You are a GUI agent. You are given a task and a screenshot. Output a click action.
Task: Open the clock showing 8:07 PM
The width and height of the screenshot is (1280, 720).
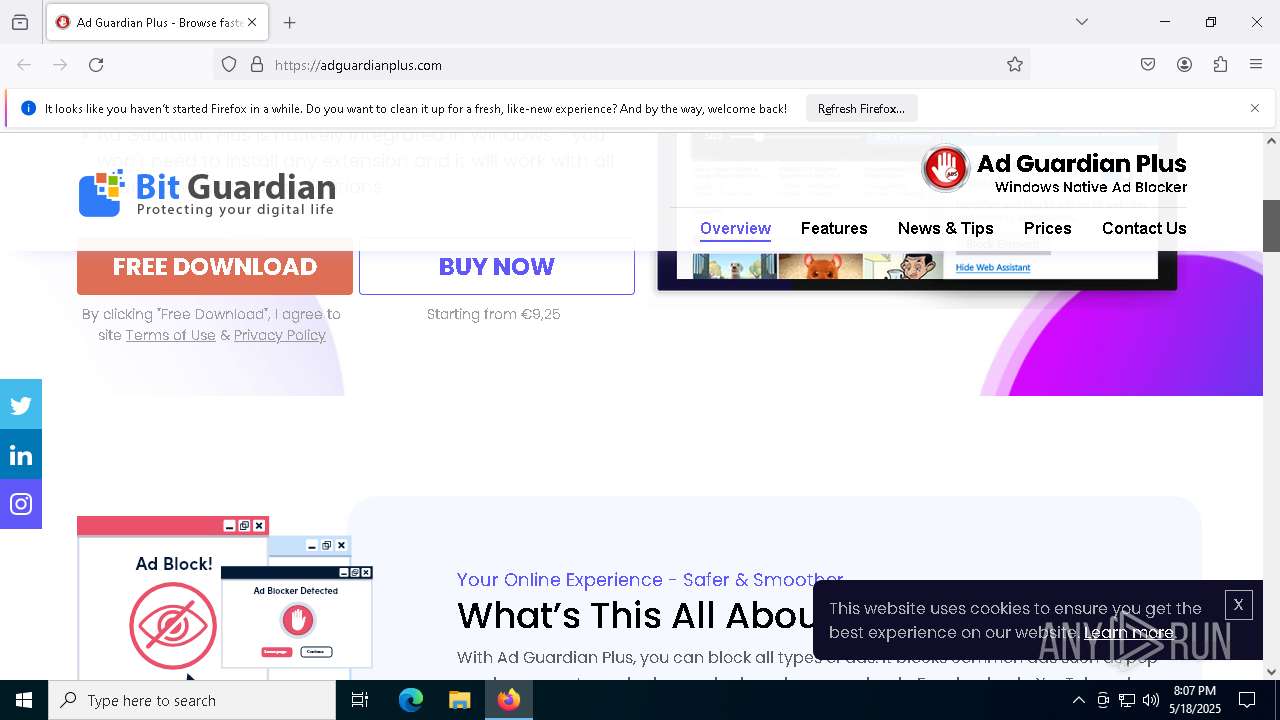coord(1195,700)
